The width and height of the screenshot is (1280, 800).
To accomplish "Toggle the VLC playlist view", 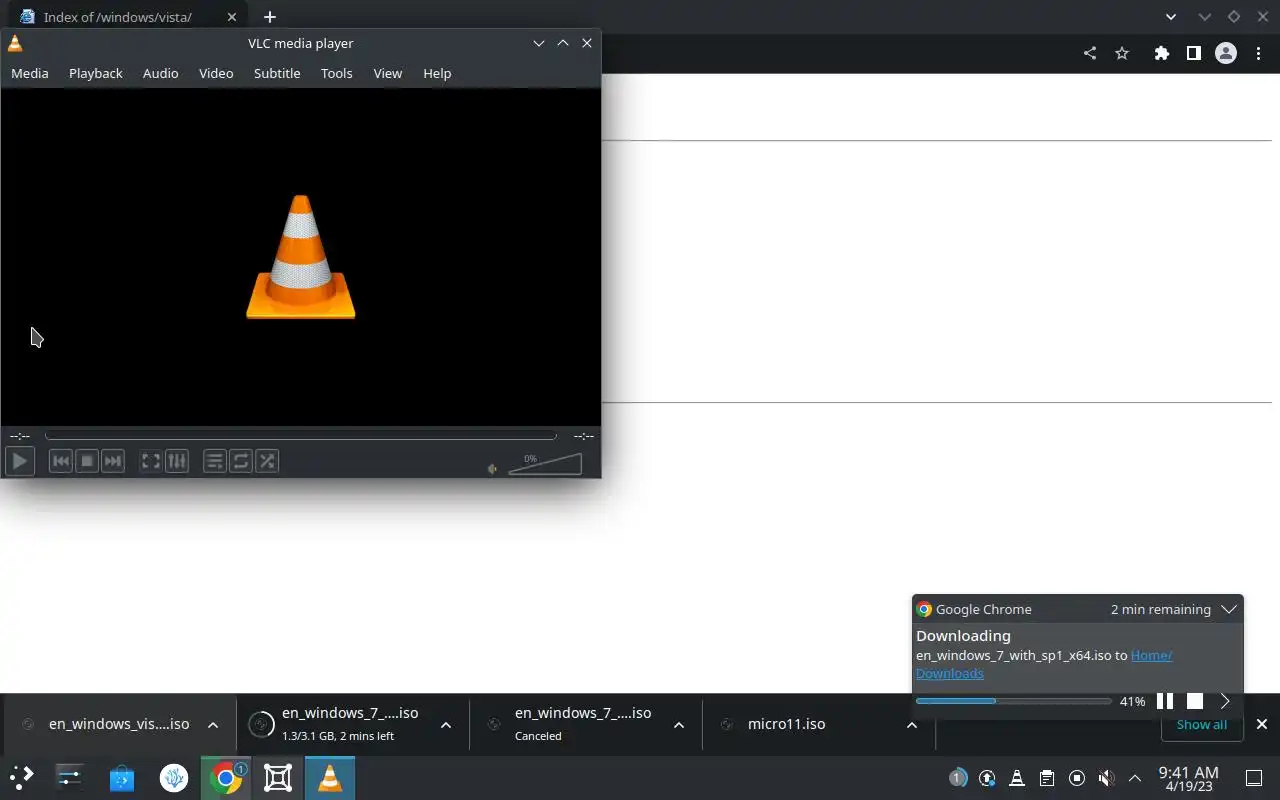I will (215, 461).
